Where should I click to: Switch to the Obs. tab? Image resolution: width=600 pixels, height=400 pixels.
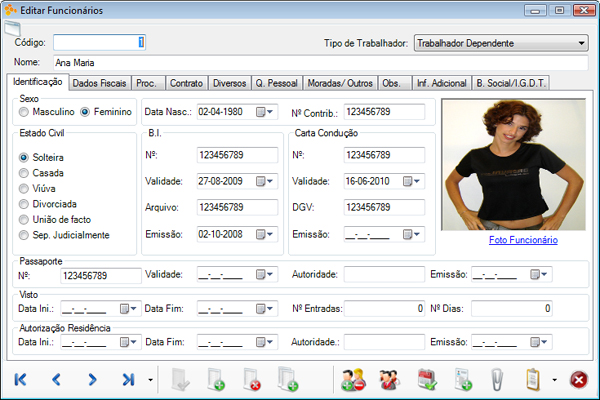(395, 83)
